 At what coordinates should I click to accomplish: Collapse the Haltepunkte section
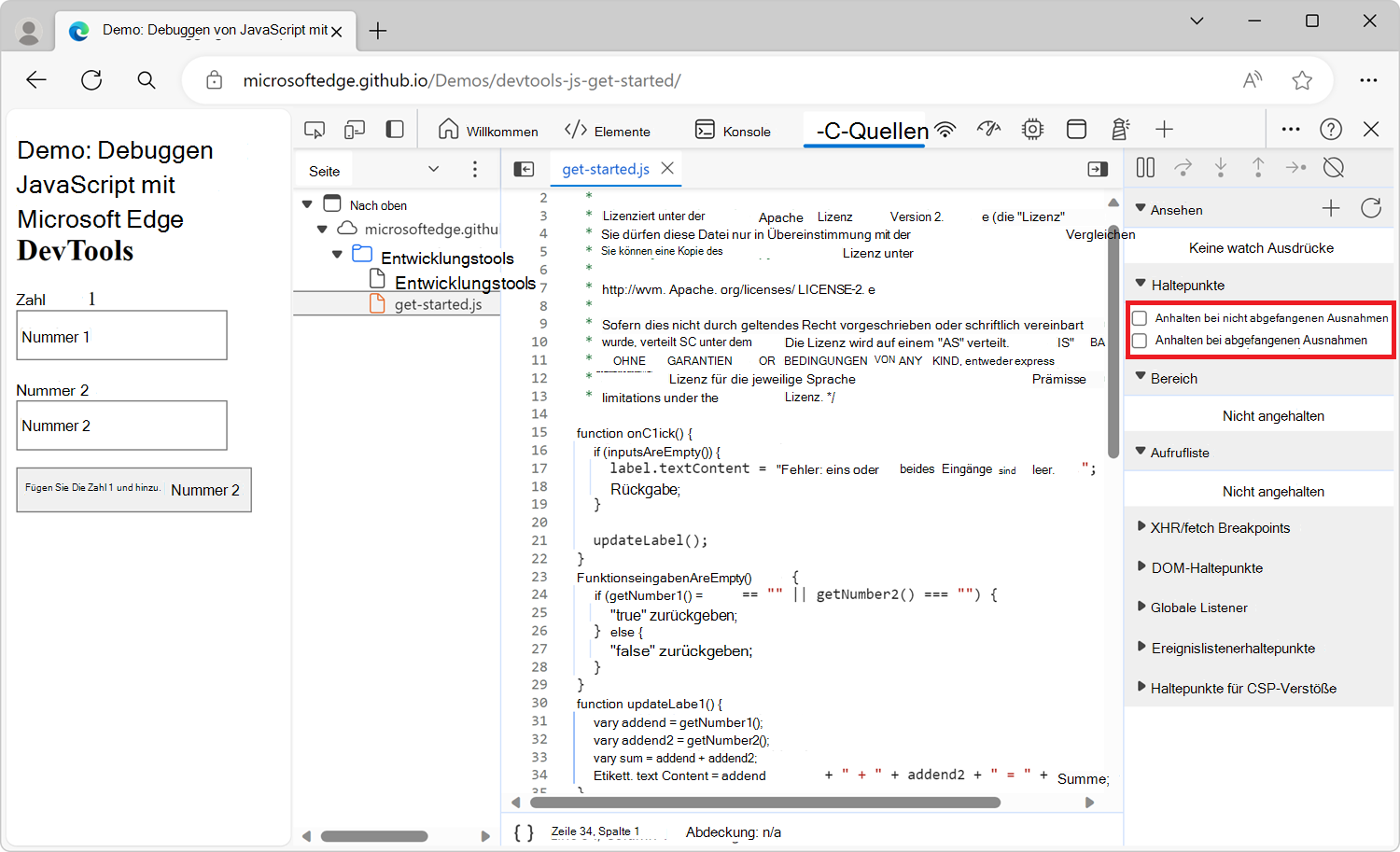[1141, 285]
